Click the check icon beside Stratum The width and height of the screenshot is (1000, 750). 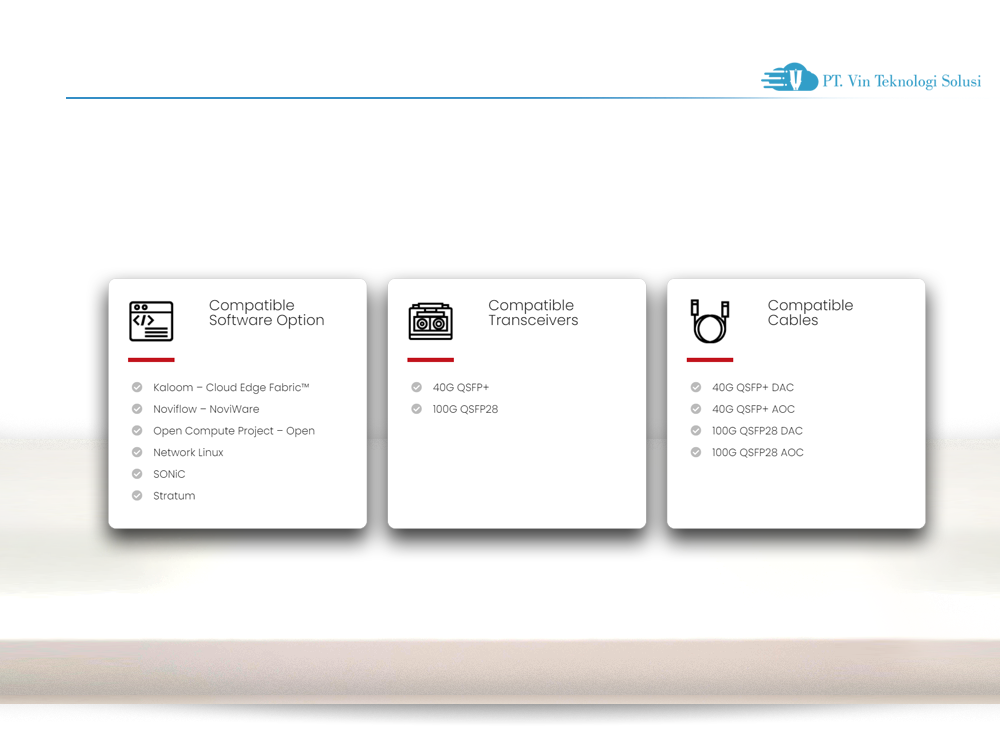tap(137, 496)
